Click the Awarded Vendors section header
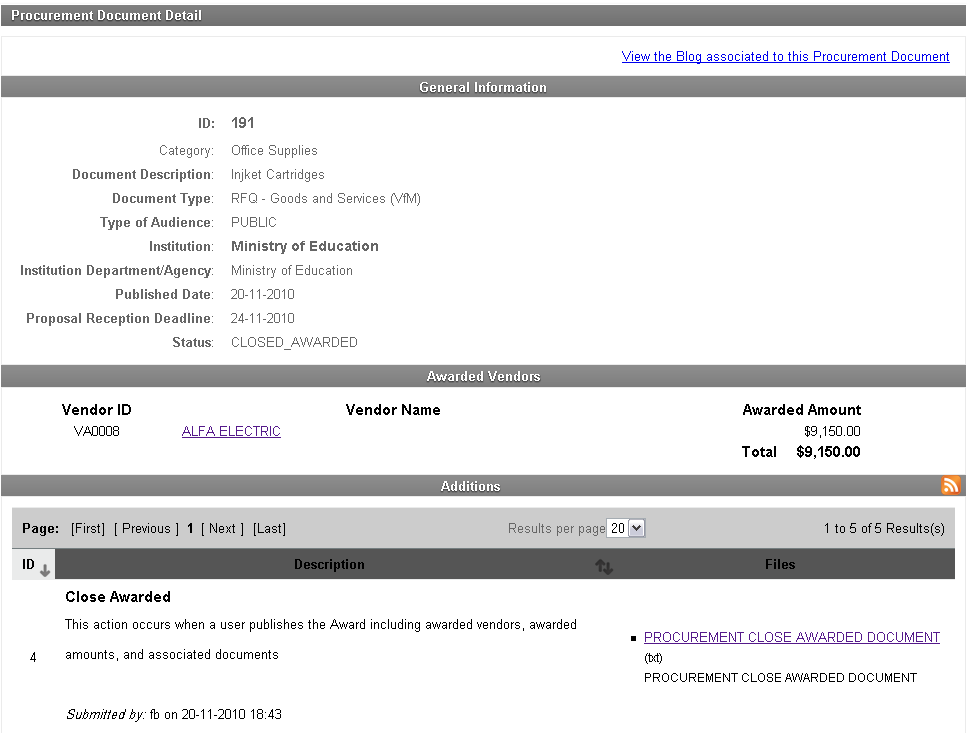Viewport: 968px width, 733px height. click(483, 377)
